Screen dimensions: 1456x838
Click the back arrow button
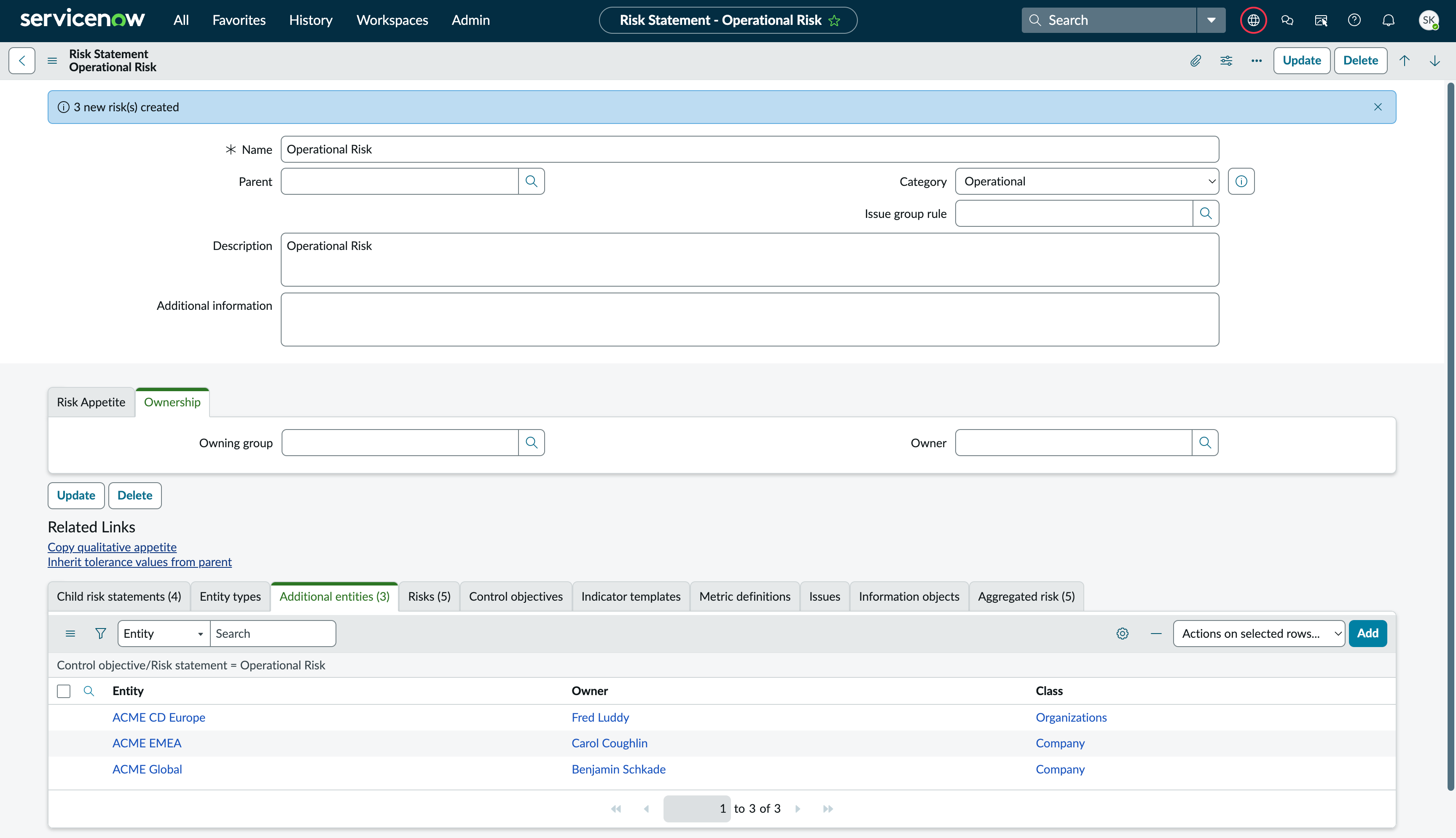tap(22, 60)
